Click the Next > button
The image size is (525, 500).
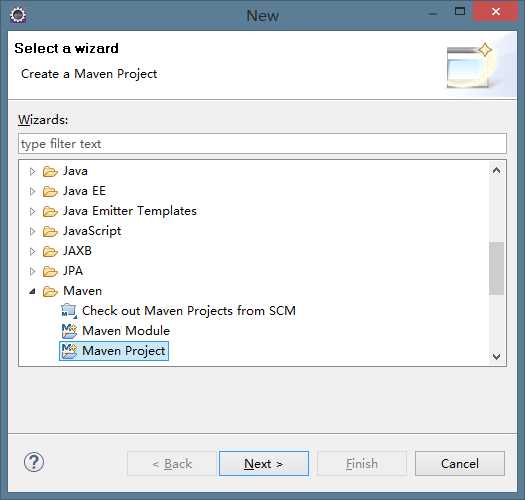pyautogui.click(x=264, y=463)
